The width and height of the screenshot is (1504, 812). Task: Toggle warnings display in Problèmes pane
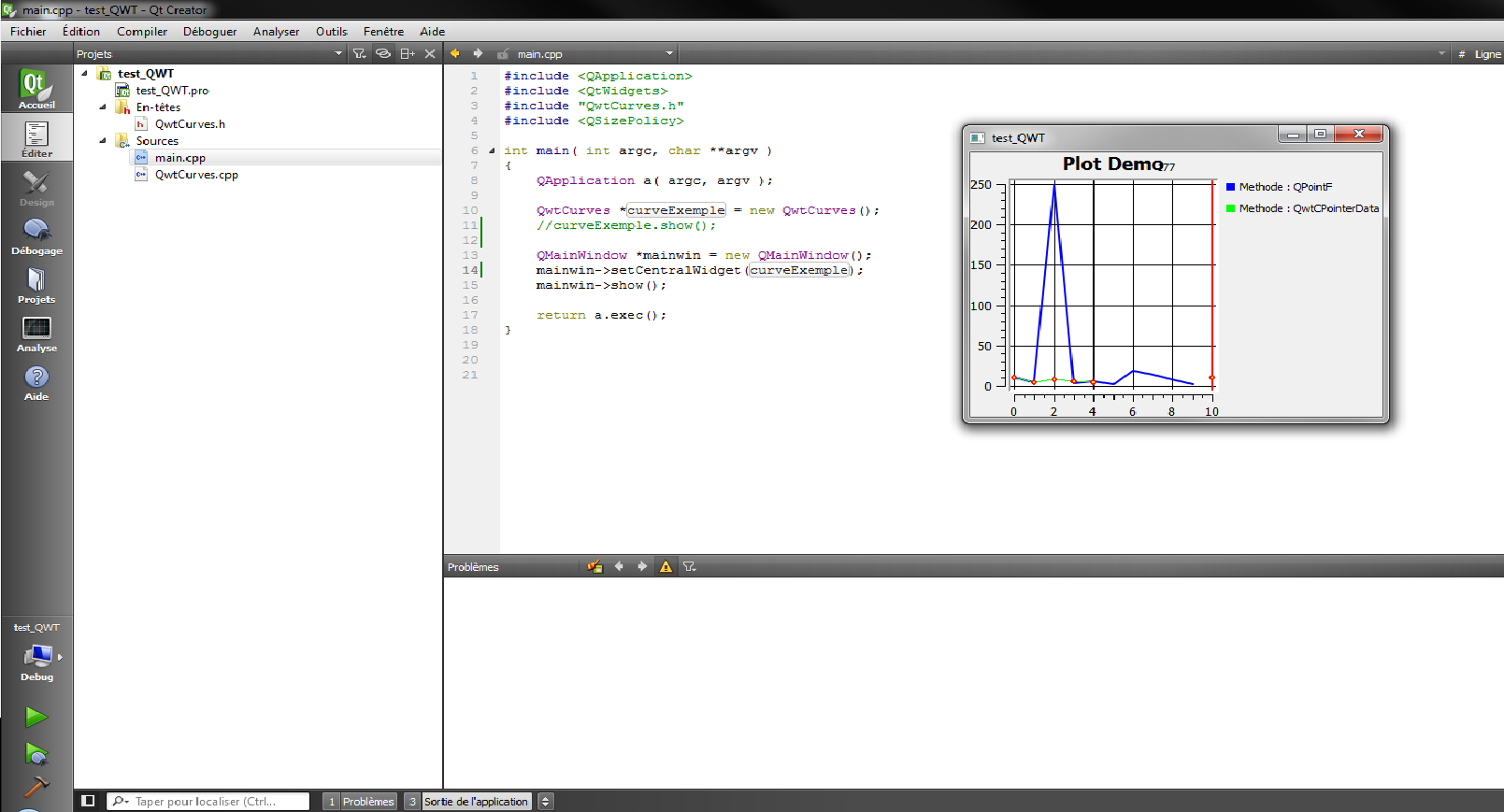[x=666, y=566]
